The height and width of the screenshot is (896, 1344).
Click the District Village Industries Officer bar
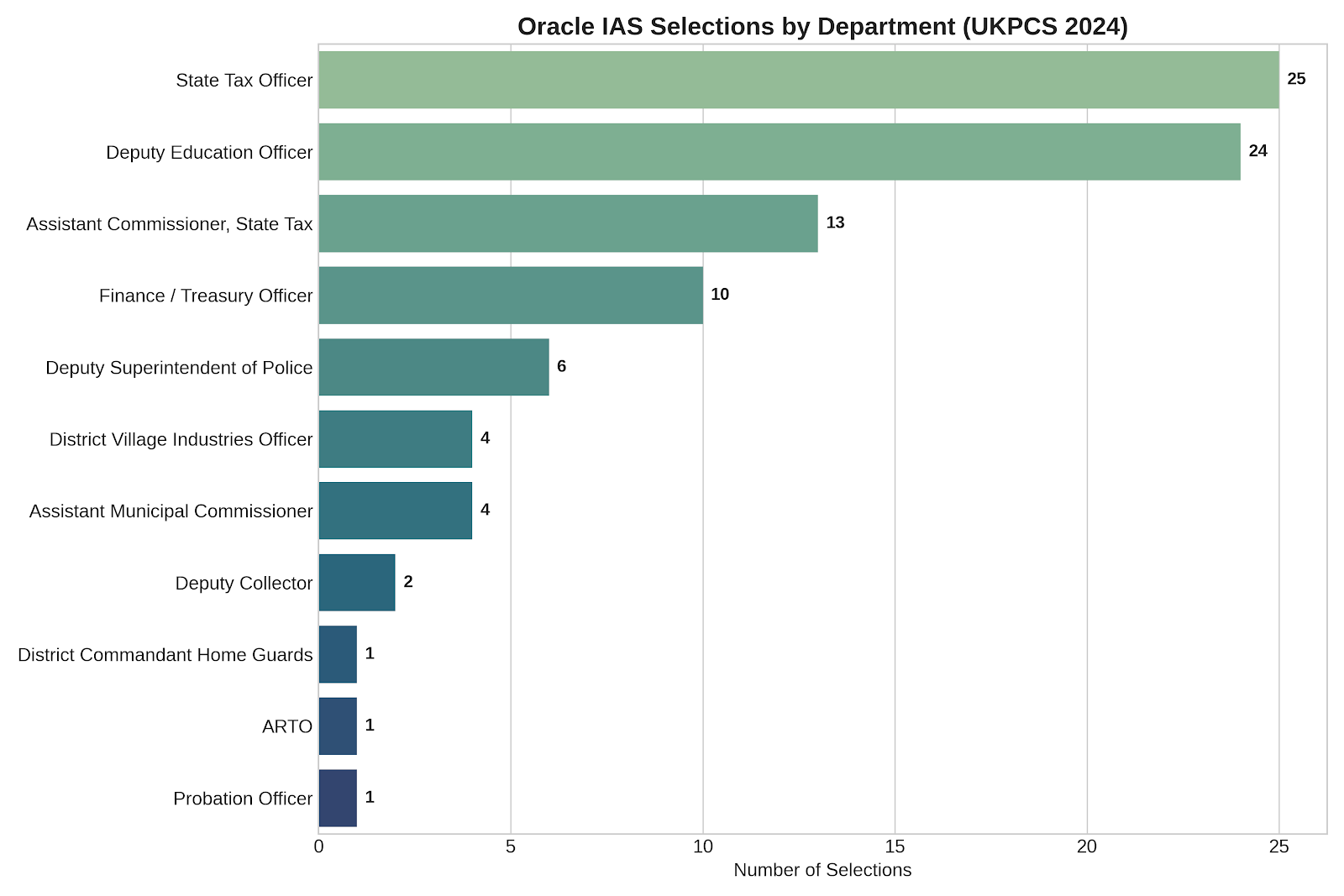point(396,439)
